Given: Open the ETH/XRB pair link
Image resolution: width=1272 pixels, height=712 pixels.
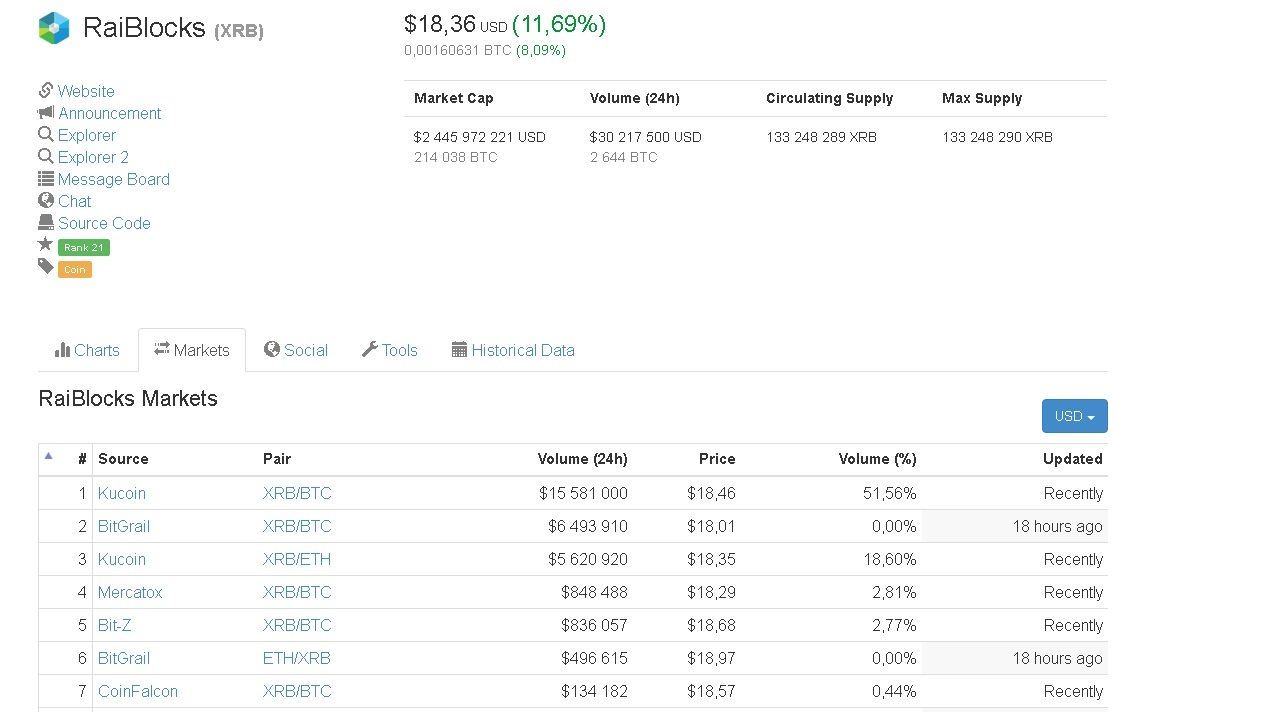Looking at the screenshot, I should tap(297, 658).
